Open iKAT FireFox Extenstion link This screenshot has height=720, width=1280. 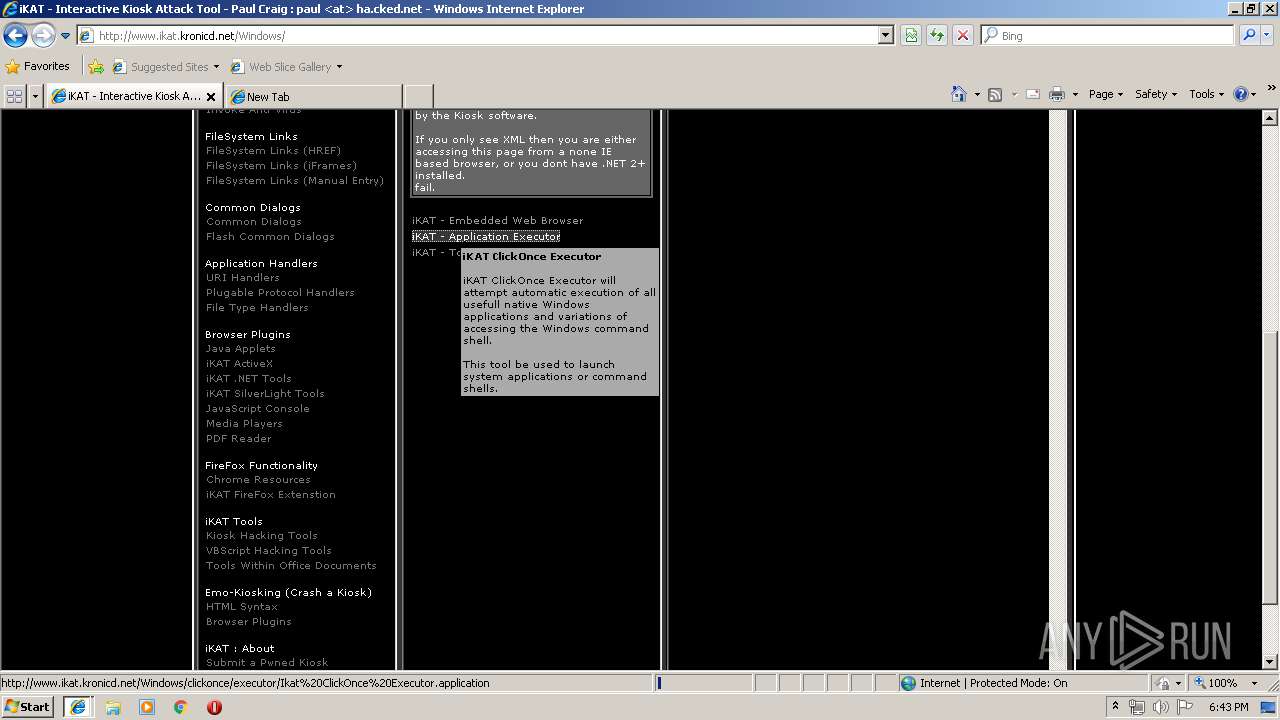coord(270,495)
